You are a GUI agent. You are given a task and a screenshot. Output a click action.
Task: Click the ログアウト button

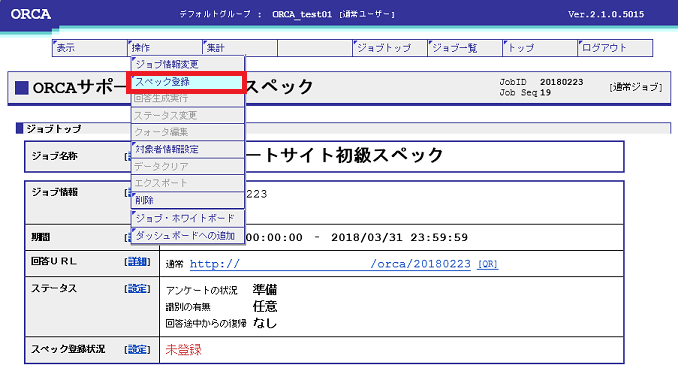point(615,48)
